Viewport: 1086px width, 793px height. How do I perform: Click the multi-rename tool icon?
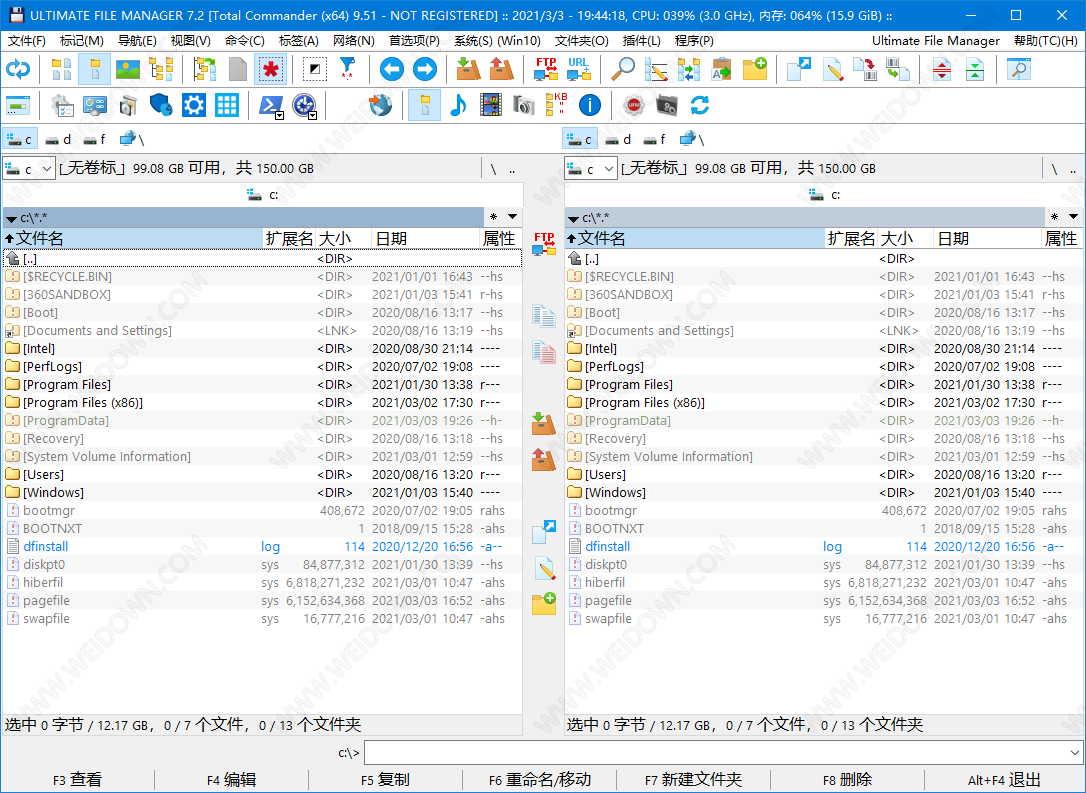[x=656, y=69]
